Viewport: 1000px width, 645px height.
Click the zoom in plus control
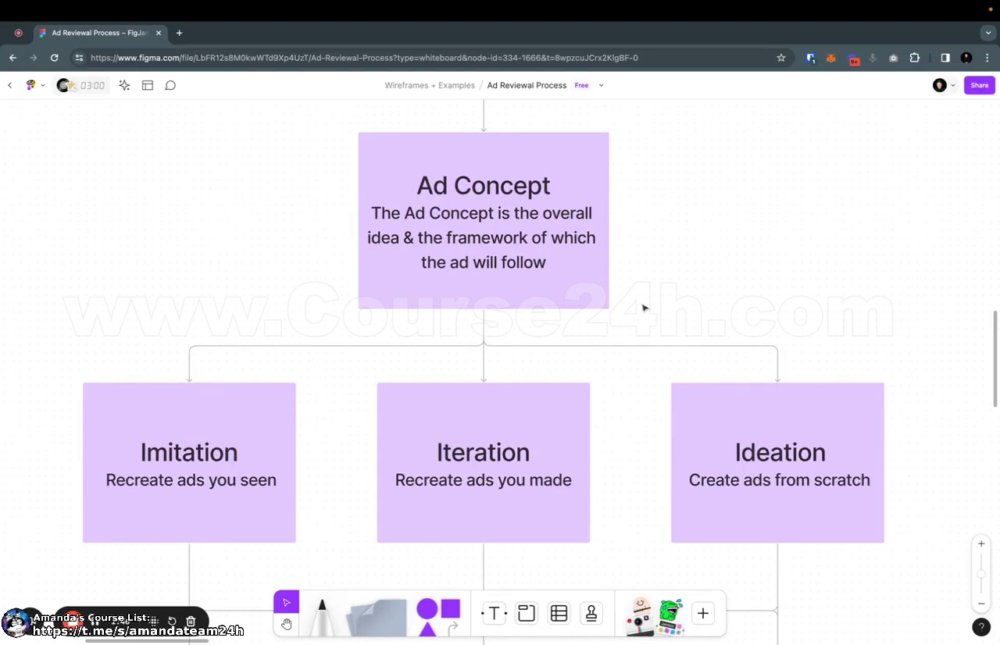tap(981, 544)
